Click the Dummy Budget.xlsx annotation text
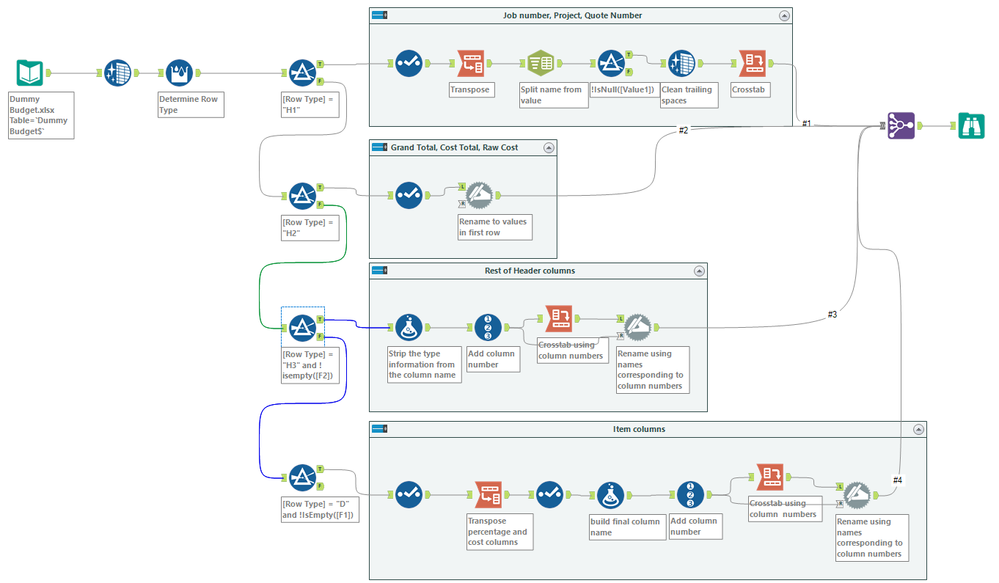 pyautogui.click(x=41, y=115)
